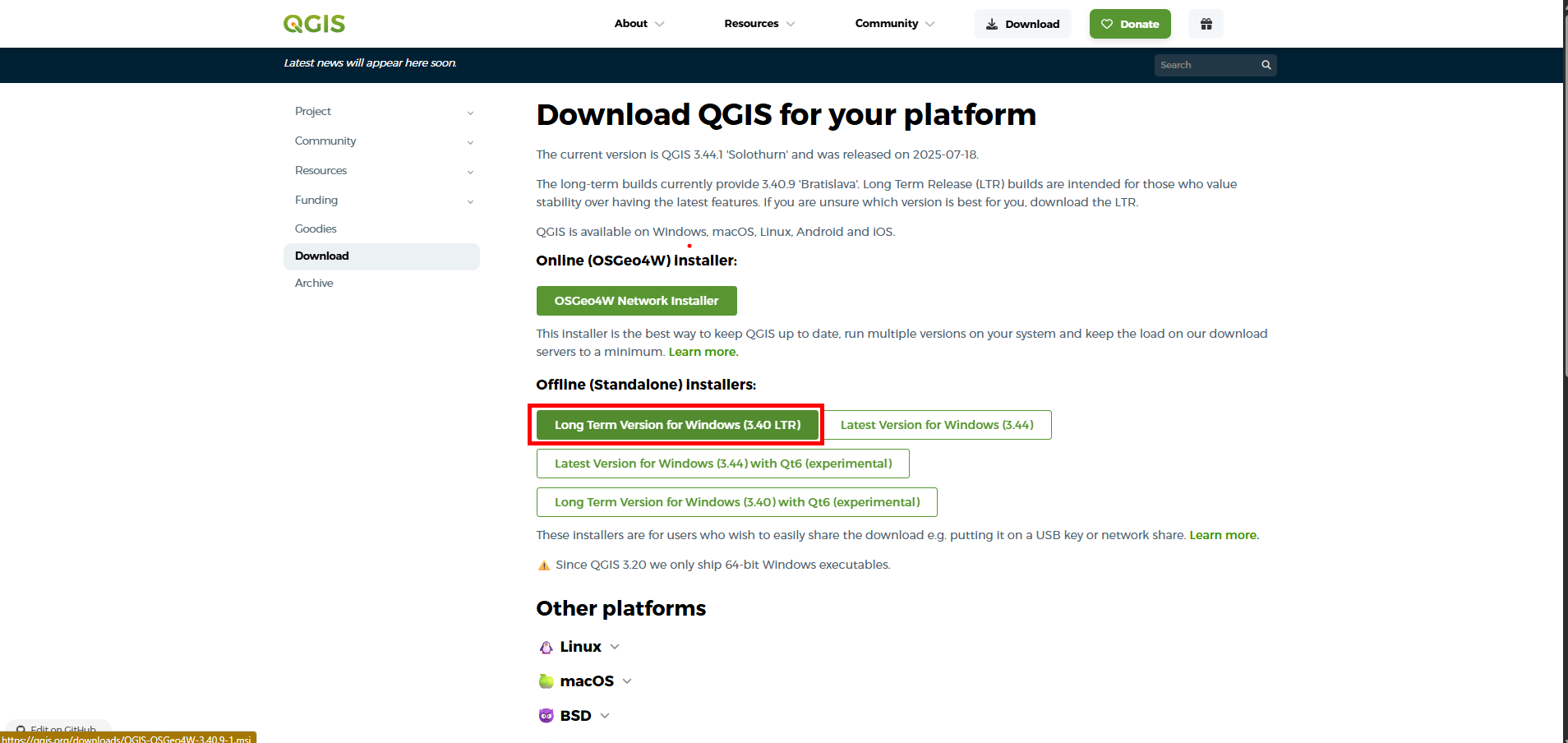Download Long Term Version 3.40 LTR
The width and height of the screenshot is (1568, 743).
click(677, 425)
